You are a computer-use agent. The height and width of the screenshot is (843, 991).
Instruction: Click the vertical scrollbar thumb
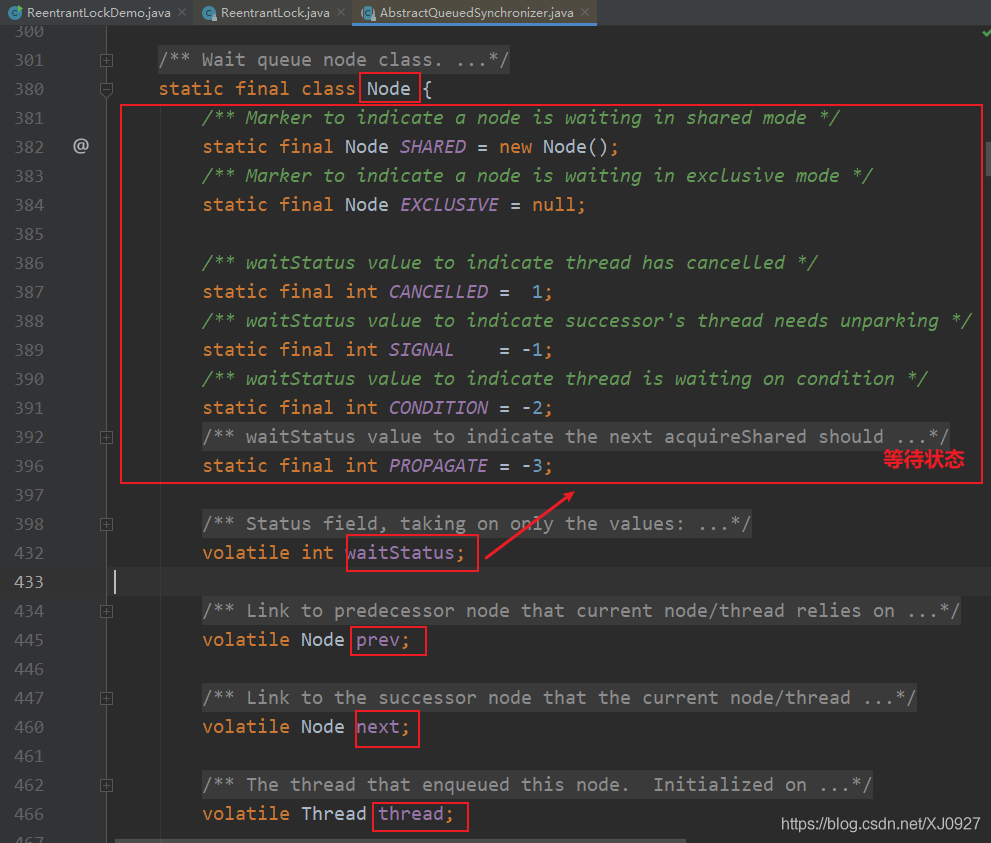[987, 159]
